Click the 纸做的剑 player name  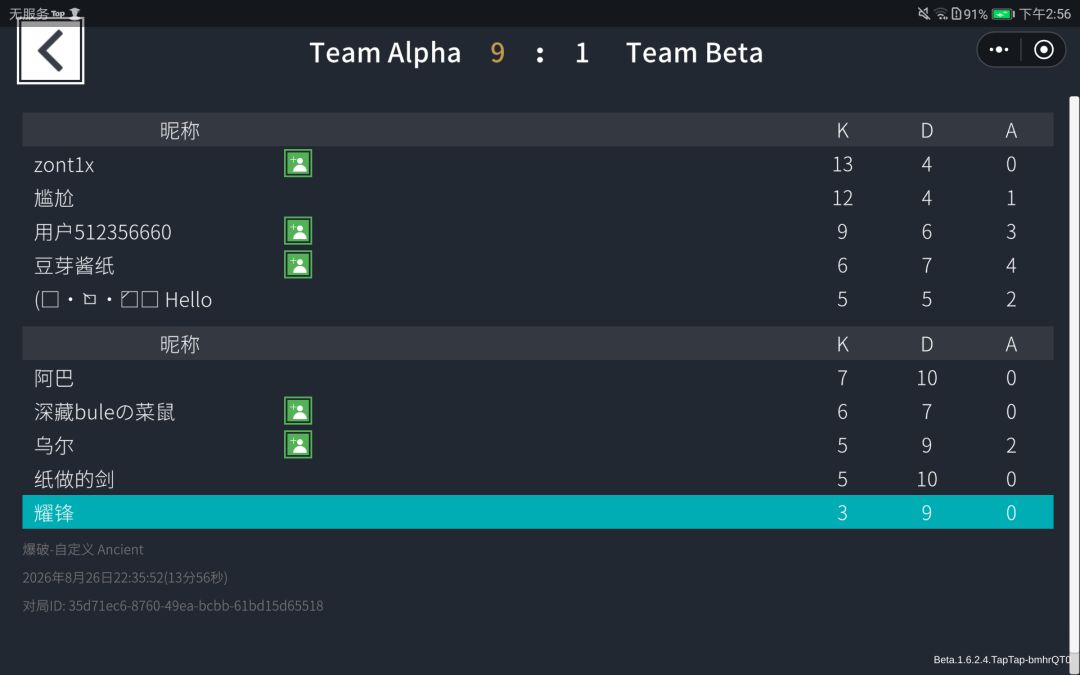[x=74, y=479]
